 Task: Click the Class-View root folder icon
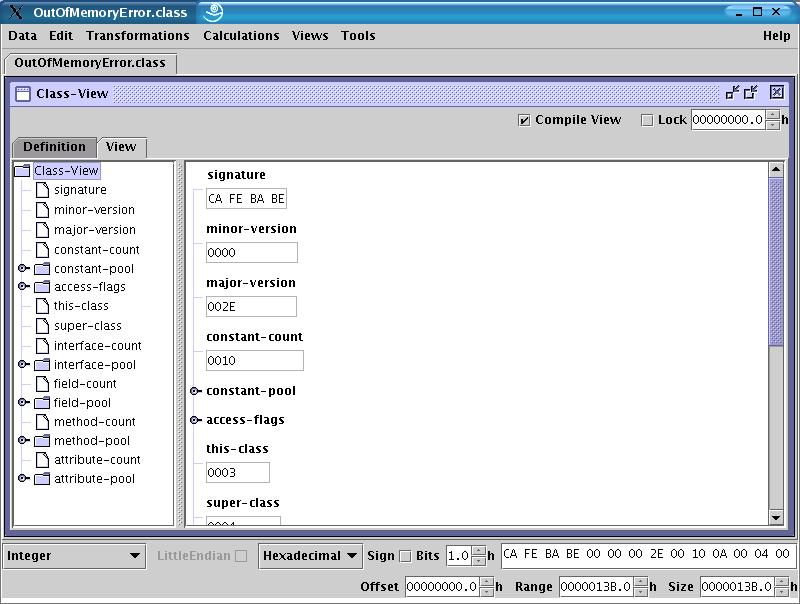coord(22,171)
